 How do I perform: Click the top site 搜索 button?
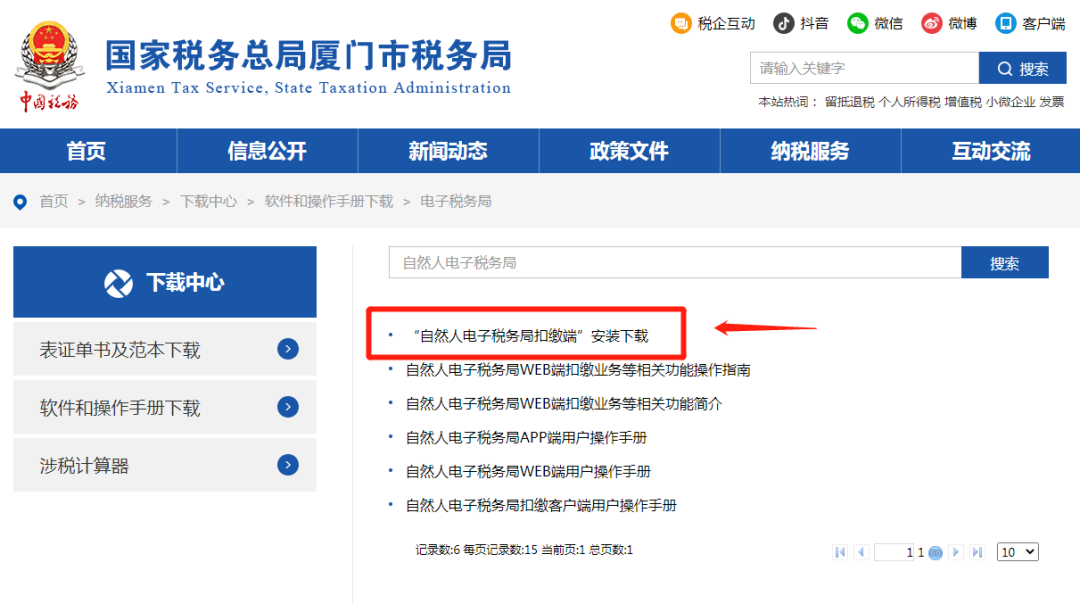pos(1023,68)
